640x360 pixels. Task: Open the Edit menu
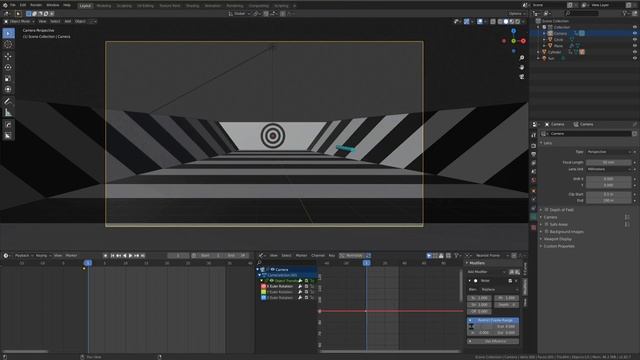(23, 5)
